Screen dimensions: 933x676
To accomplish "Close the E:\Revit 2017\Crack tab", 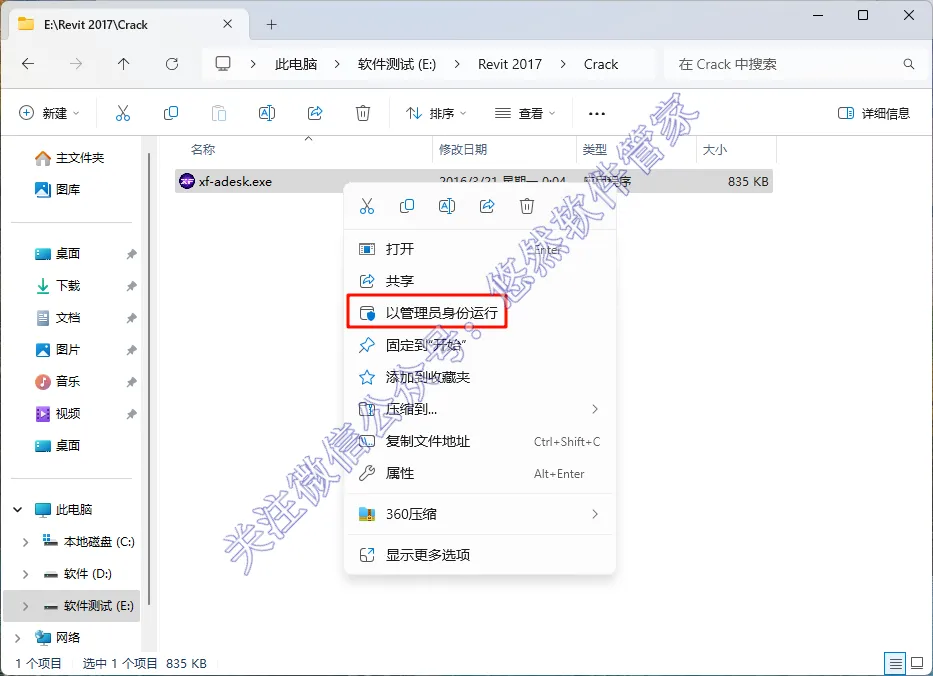I will (227, 24).
